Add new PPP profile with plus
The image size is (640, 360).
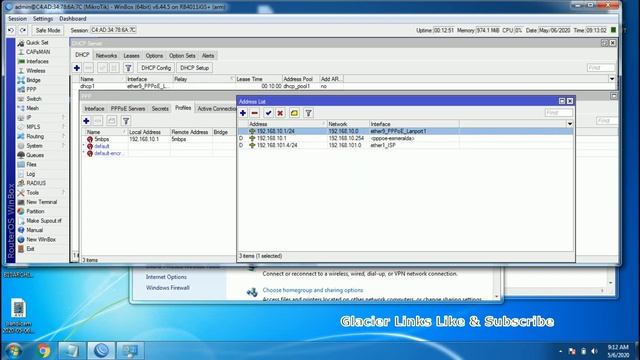click(86, 121)
